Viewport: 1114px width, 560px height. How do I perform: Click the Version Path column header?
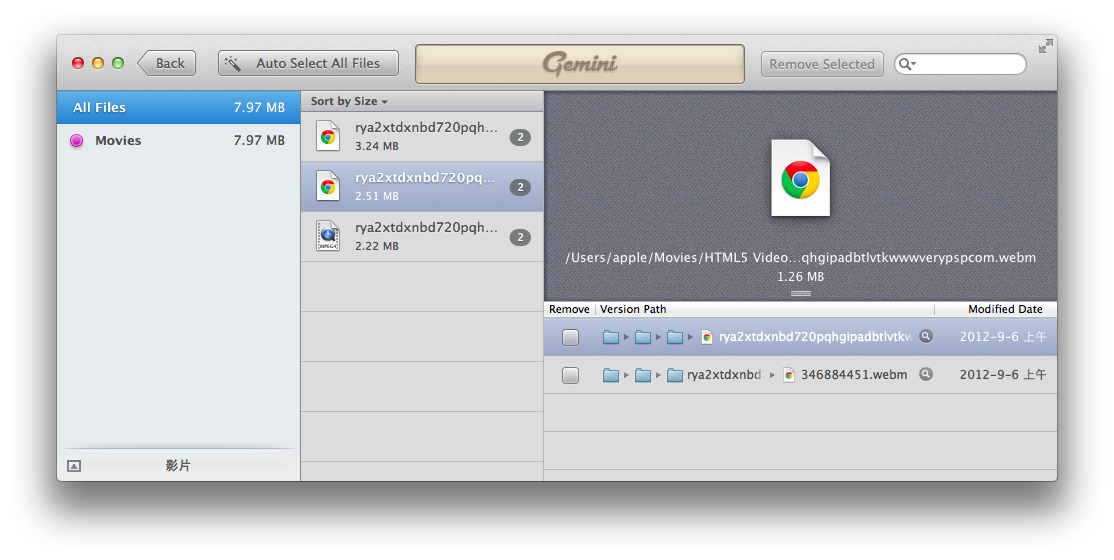pyautogui.click(x=633, y=309)
